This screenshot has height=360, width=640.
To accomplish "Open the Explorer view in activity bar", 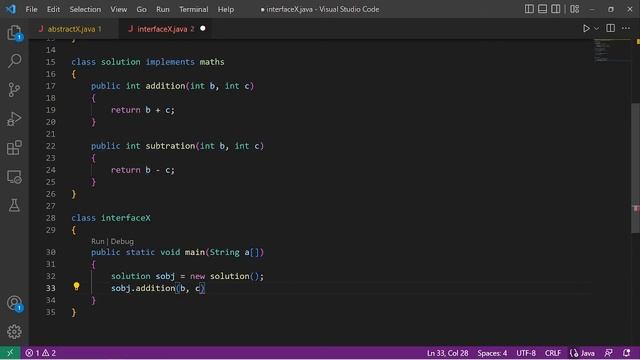I will 14,33.
